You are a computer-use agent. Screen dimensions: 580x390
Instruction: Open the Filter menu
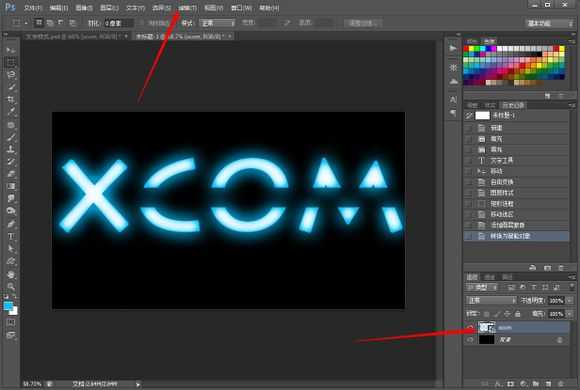[x=187, y=8]
